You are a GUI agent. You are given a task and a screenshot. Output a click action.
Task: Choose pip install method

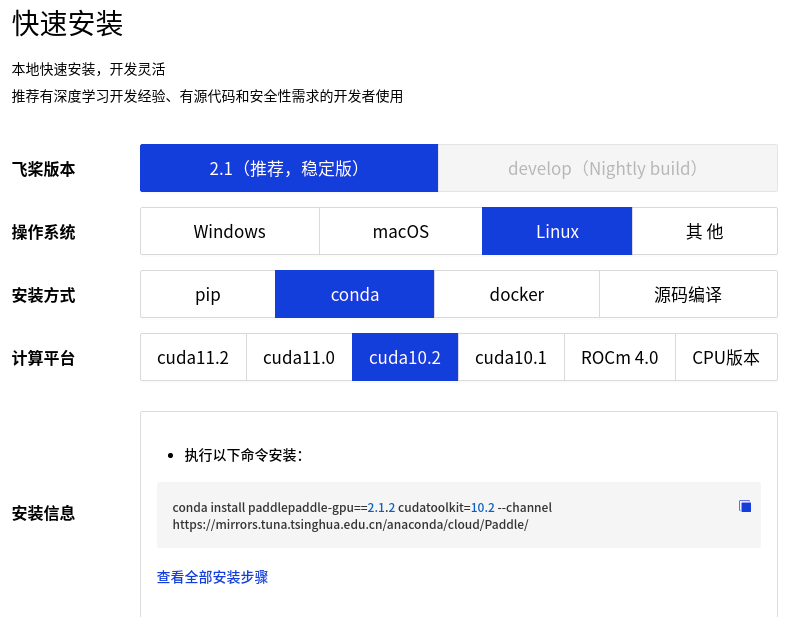tap(208, 294)
